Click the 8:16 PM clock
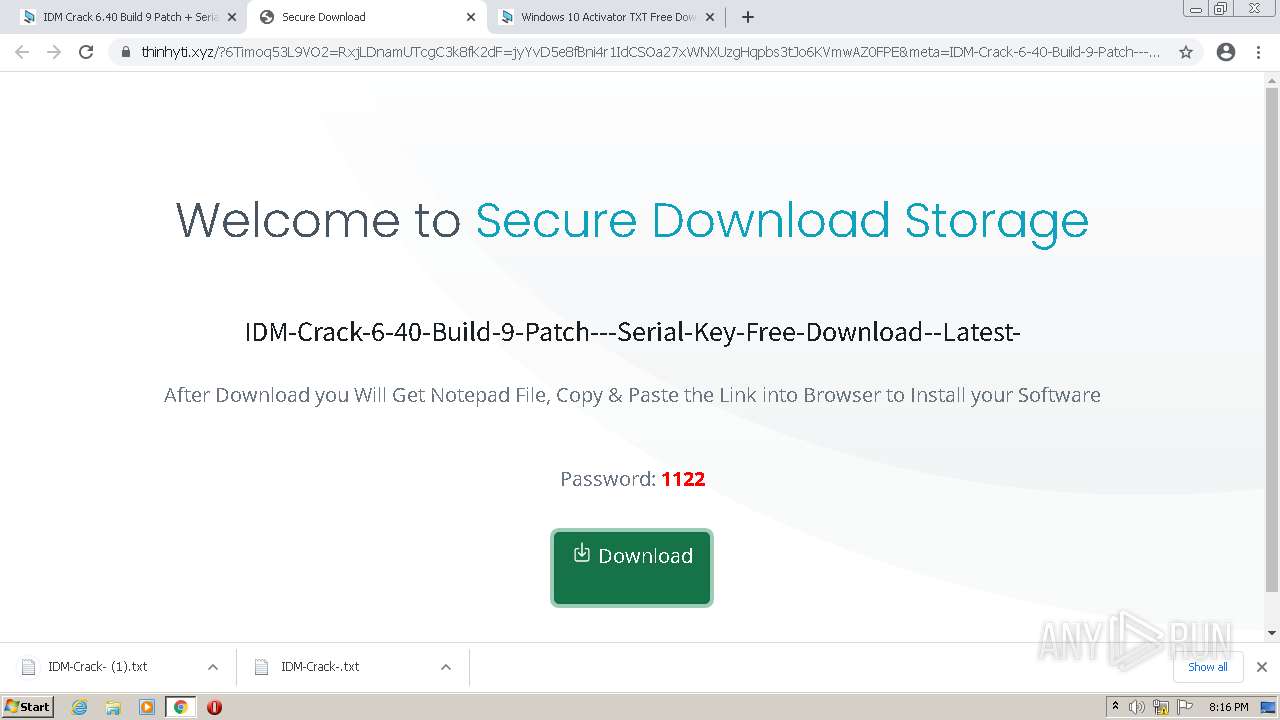This screenshot has height=720, width=1280. tap(1228, 707)
